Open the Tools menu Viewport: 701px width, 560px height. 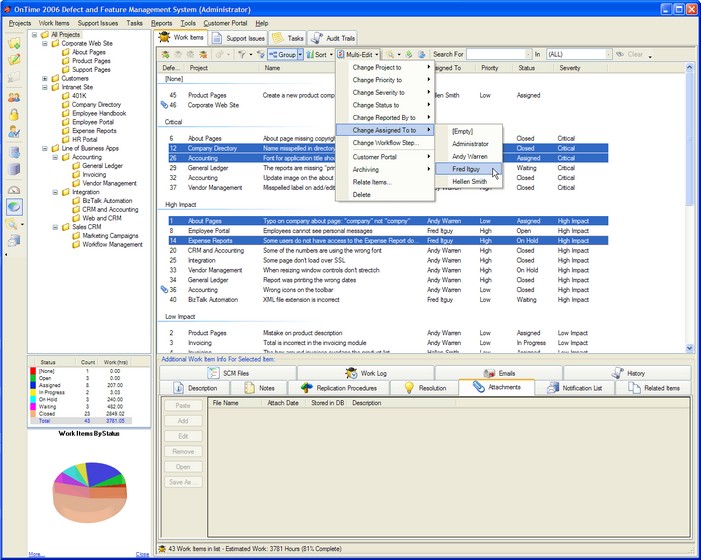click(188, 23)
